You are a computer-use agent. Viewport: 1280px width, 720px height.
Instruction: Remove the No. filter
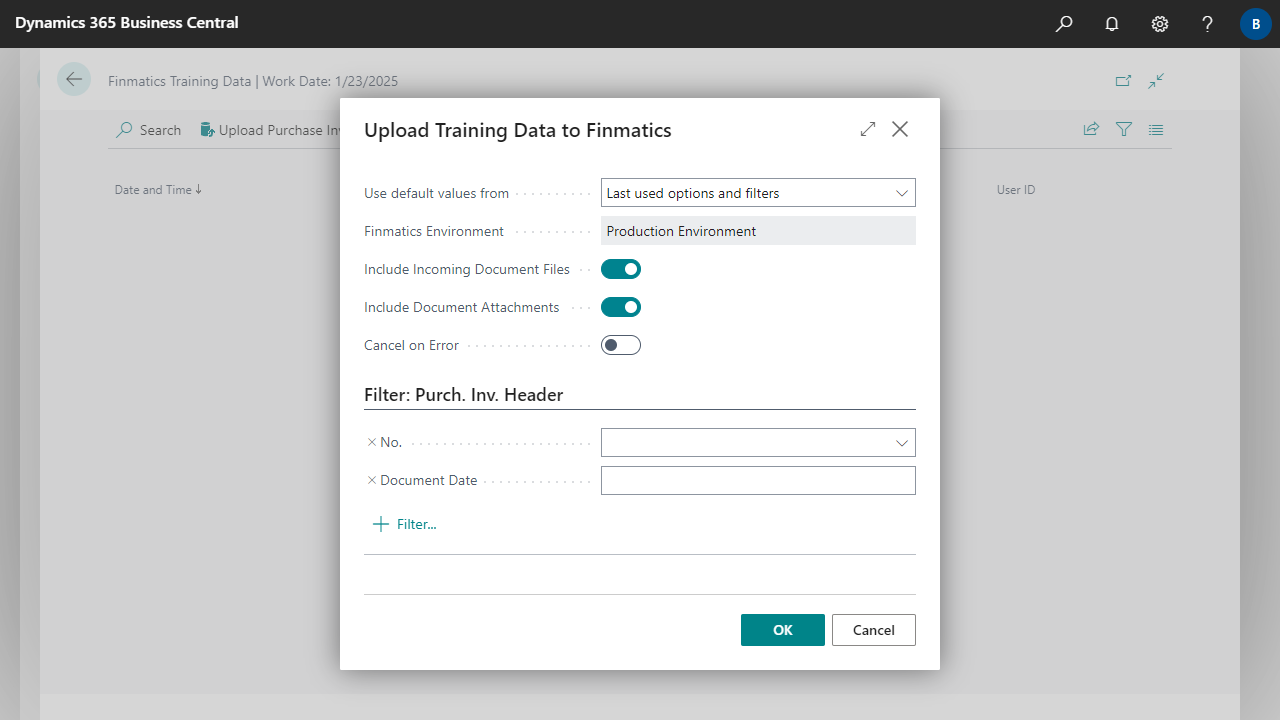pyautogui.click(x=372, y=442)
